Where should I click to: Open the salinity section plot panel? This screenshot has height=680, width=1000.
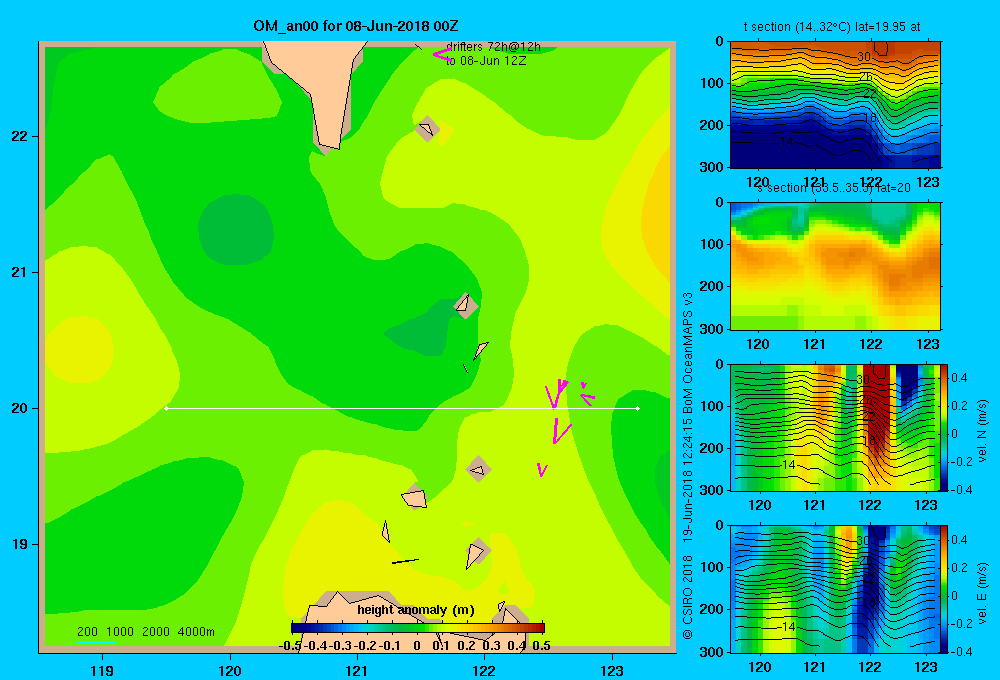[x=835, y=266]
